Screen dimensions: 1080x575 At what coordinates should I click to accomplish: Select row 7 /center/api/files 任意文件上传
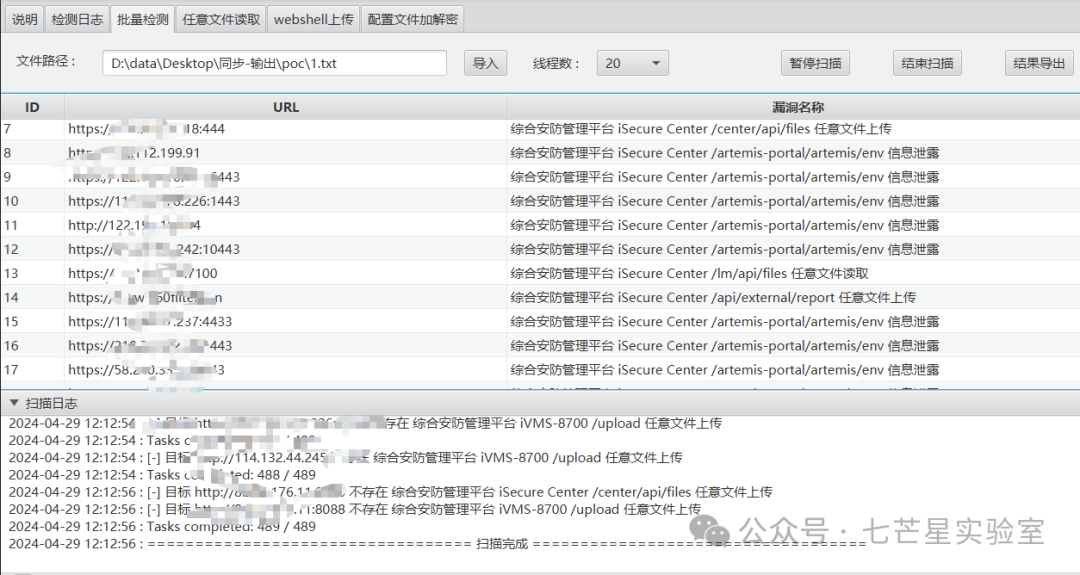tap(540, 129)
